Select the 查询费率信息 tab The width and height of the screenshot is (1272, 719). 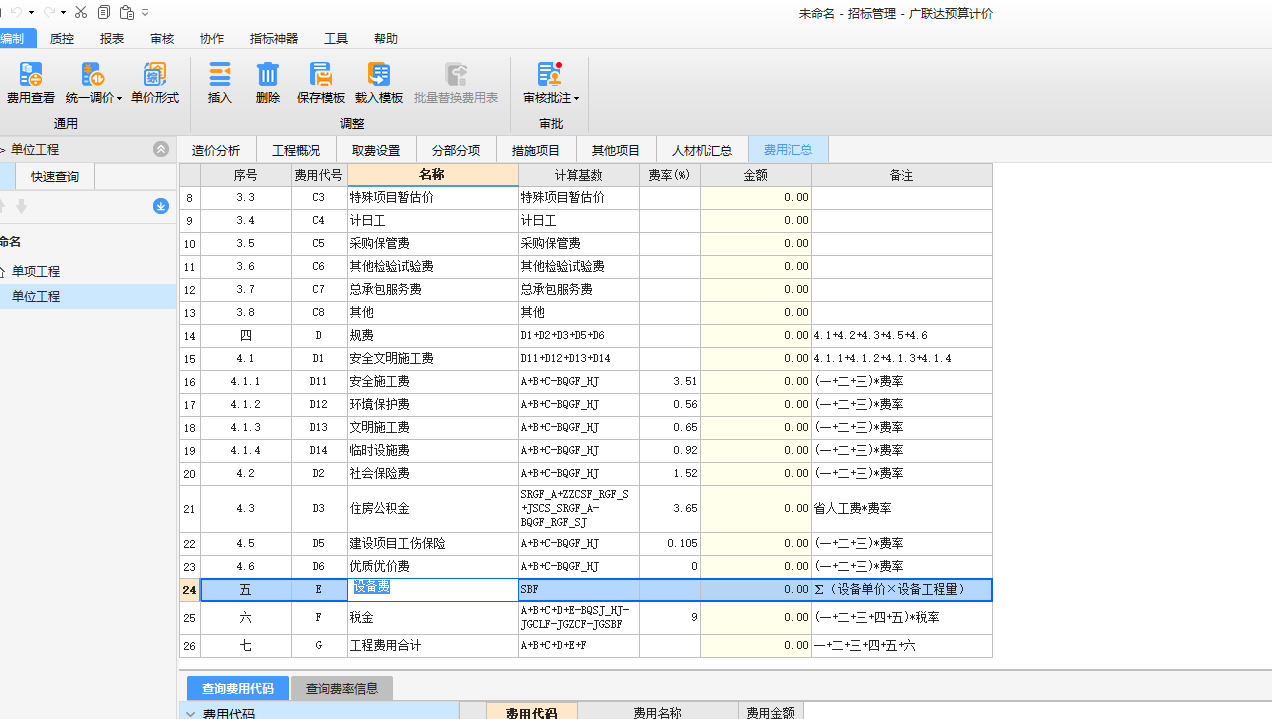click(x=342, y=688)
